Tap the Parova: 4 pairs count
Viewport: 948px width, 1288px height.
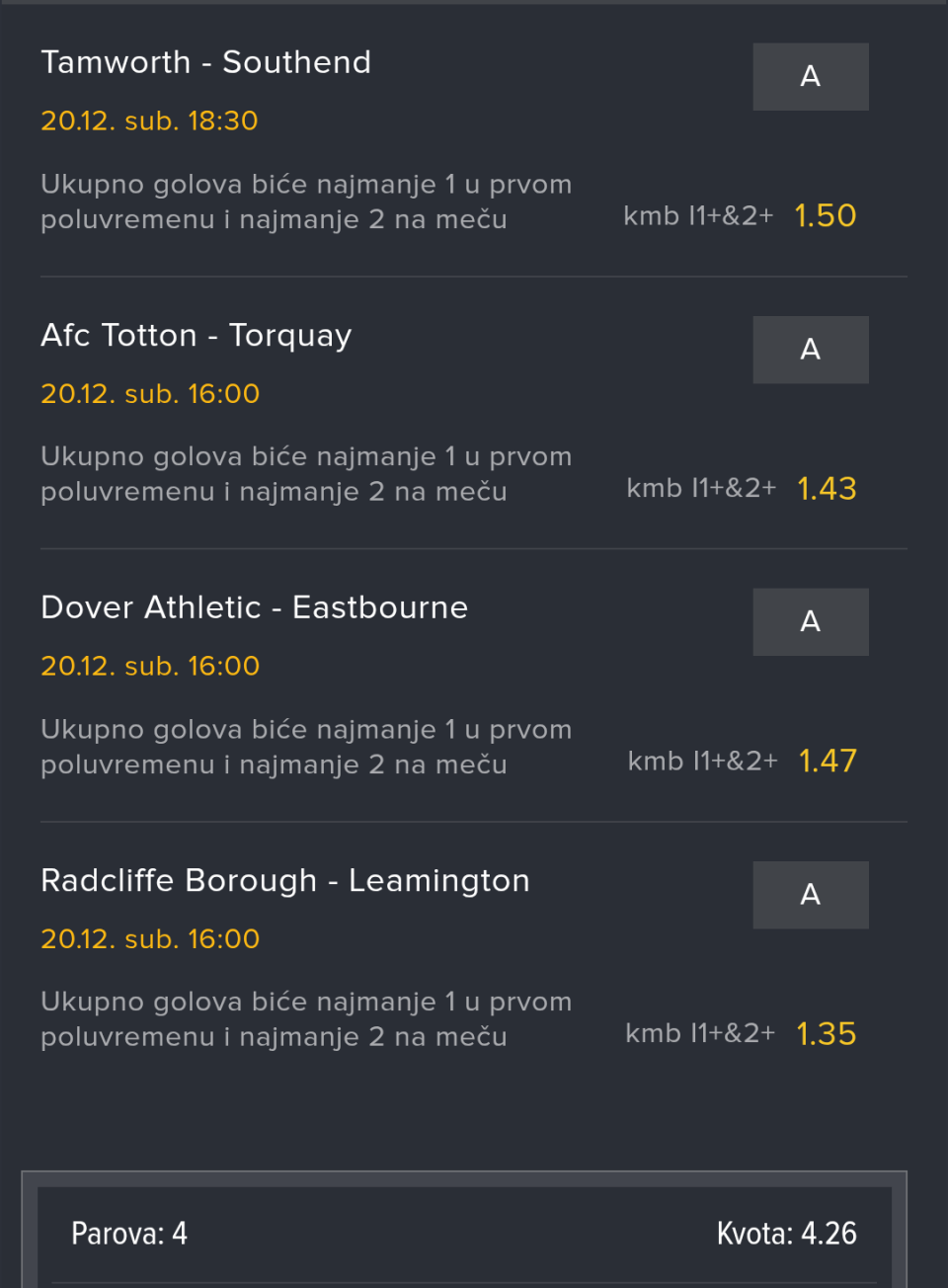pos(129,1233)
